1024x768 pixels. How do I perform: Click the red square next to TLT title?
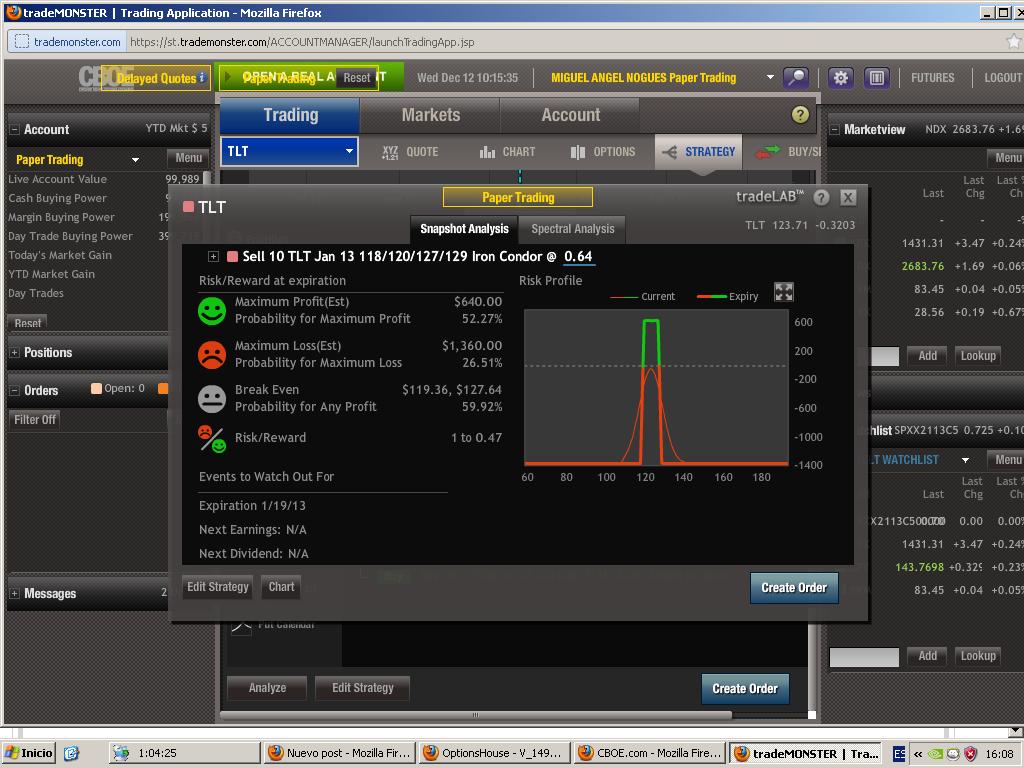click(x=189, y=207)
